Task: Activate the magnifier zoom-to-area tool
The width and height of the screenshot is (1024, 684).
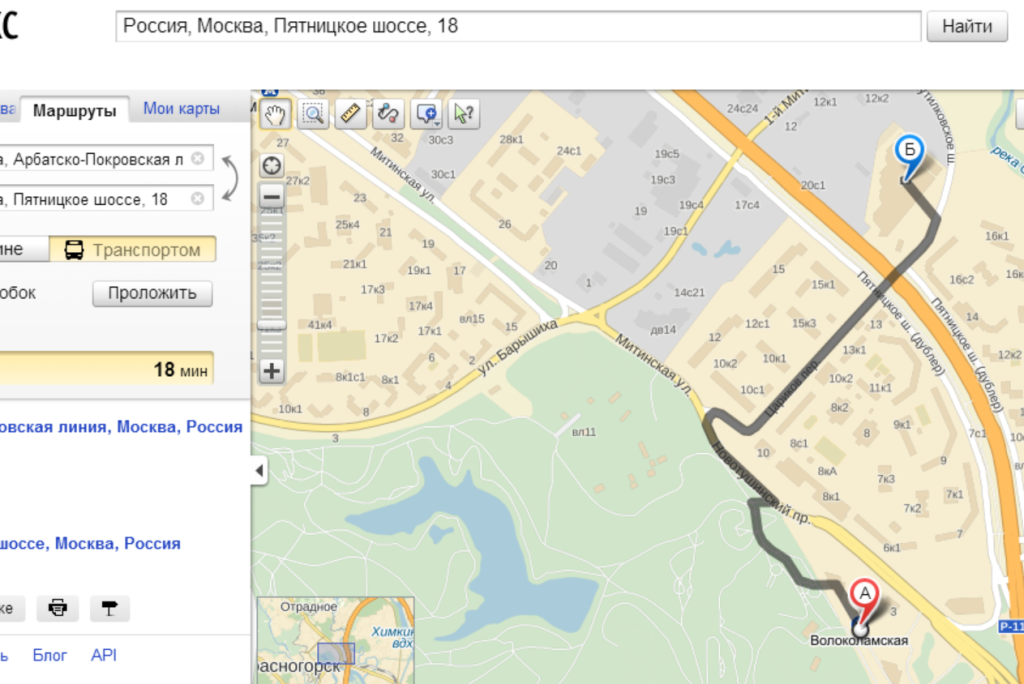Action: coord(313,114)
